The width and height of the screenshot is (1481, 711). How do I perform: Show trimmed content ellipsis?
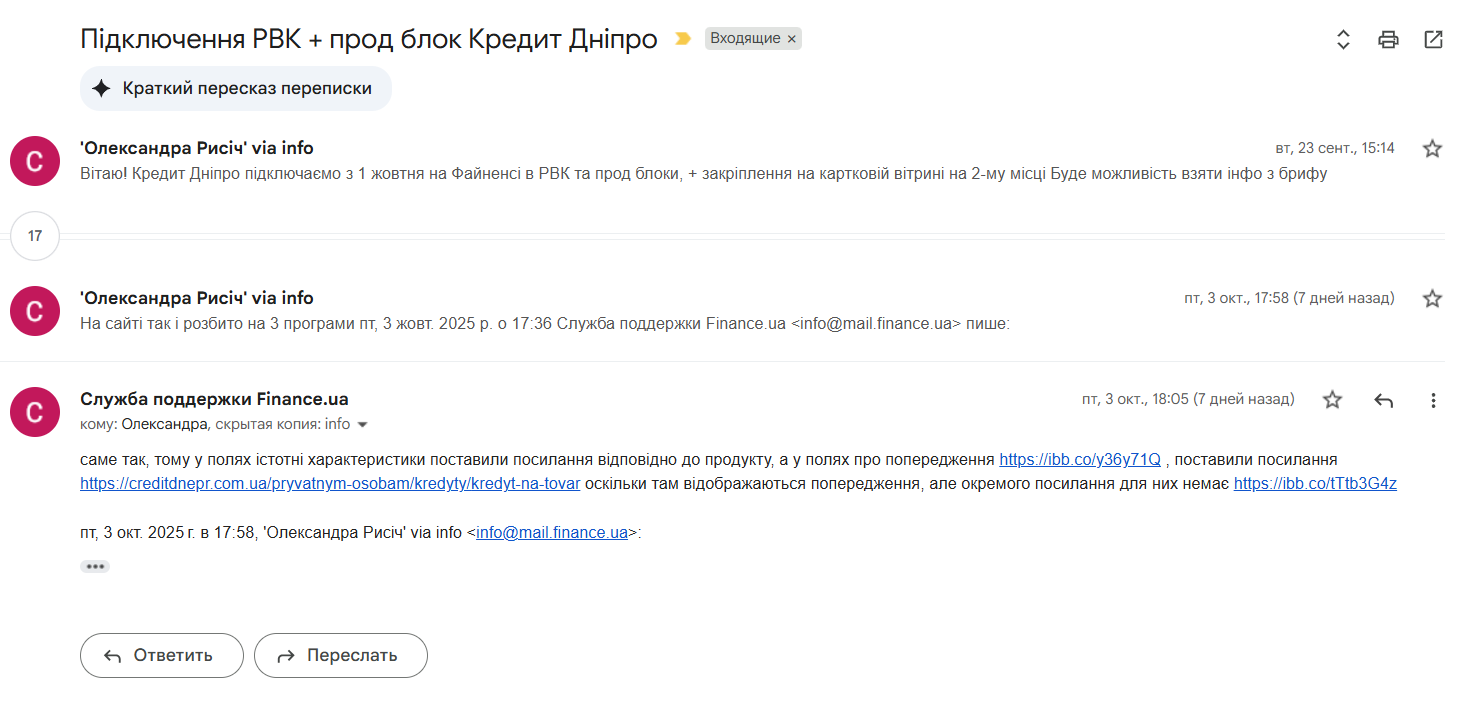pyautogui.click(x=95, y=566)
